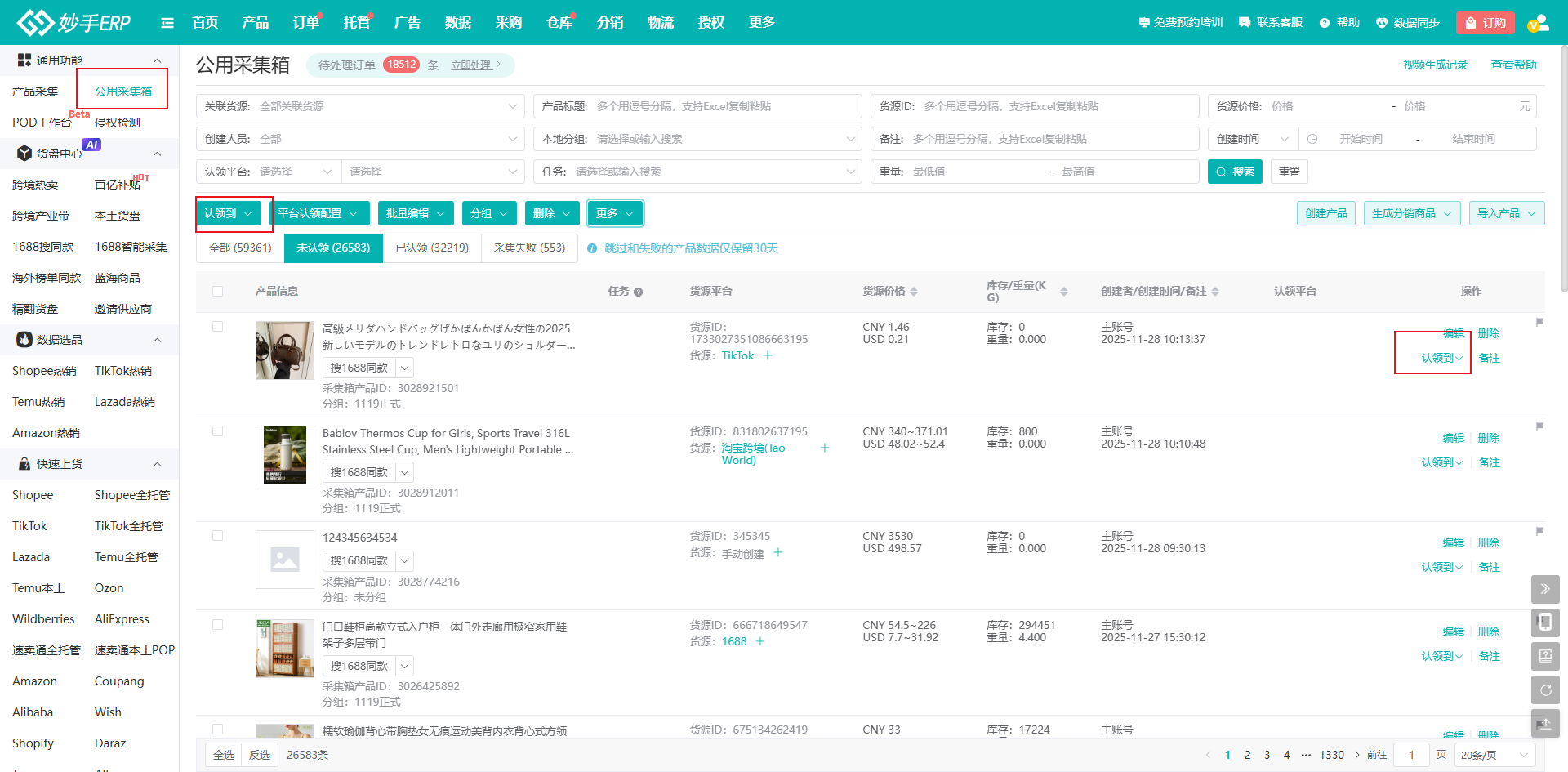
Task: Click the refresh icon in floating toolbar
Action: pos(1545,690)
